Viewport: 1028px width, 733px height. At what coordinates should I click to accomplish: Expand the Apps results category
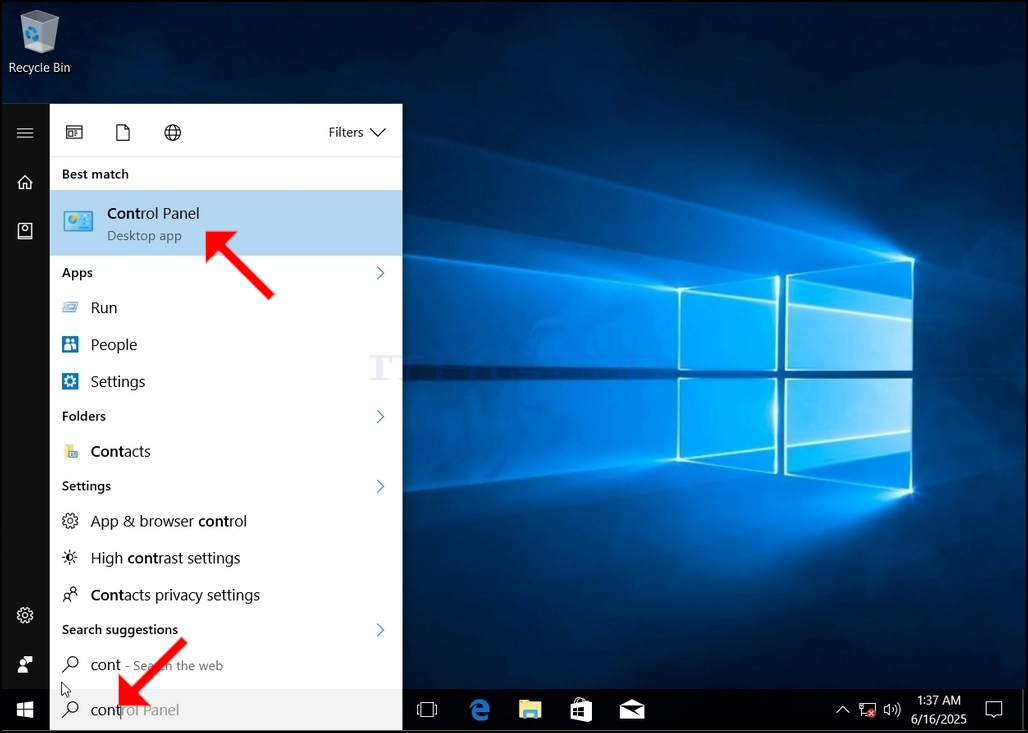(380, 273)
